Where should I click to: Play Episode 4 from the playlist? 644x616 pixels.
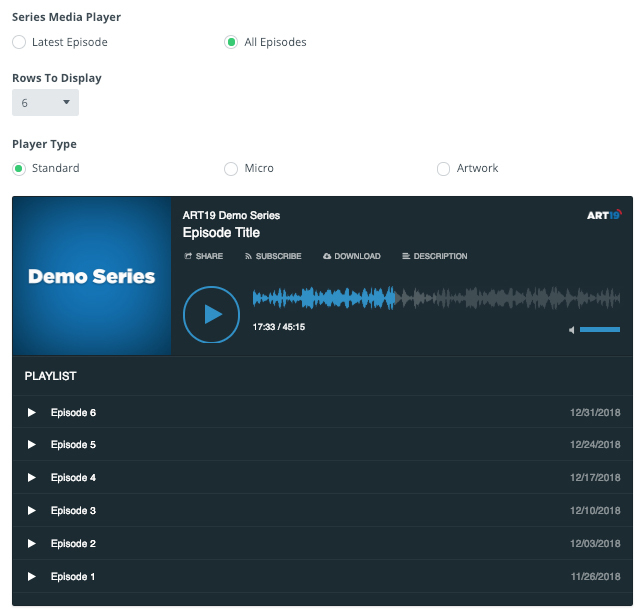pos(32,477)
